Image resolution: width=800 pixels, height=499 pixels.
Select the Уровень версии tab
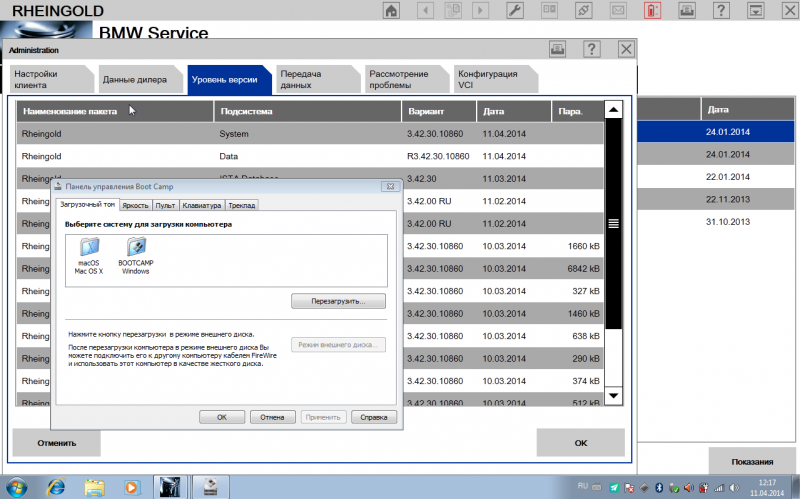click(228, 80)
